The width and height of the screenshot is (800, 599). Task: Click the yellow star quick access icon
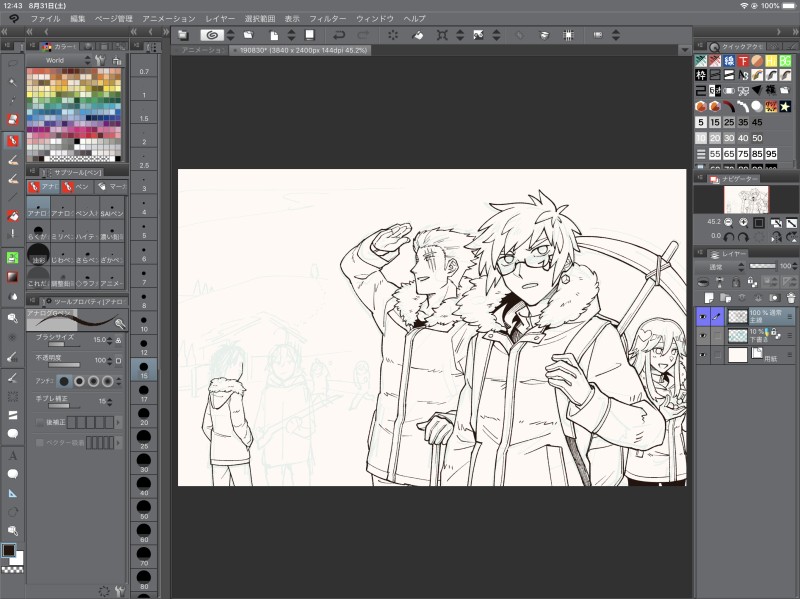785,106
